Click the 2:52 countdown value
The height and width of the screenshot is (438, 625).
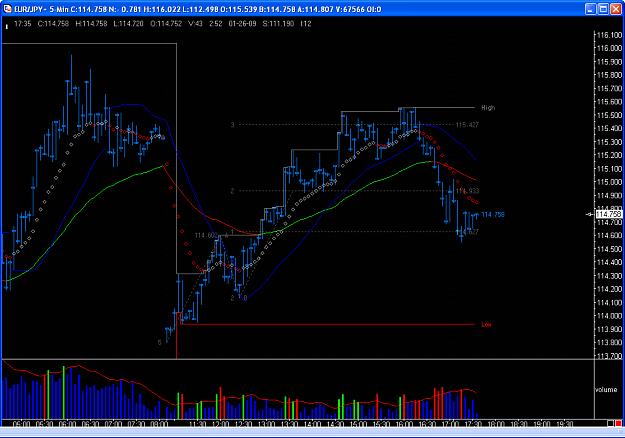[x=216, y=24]
